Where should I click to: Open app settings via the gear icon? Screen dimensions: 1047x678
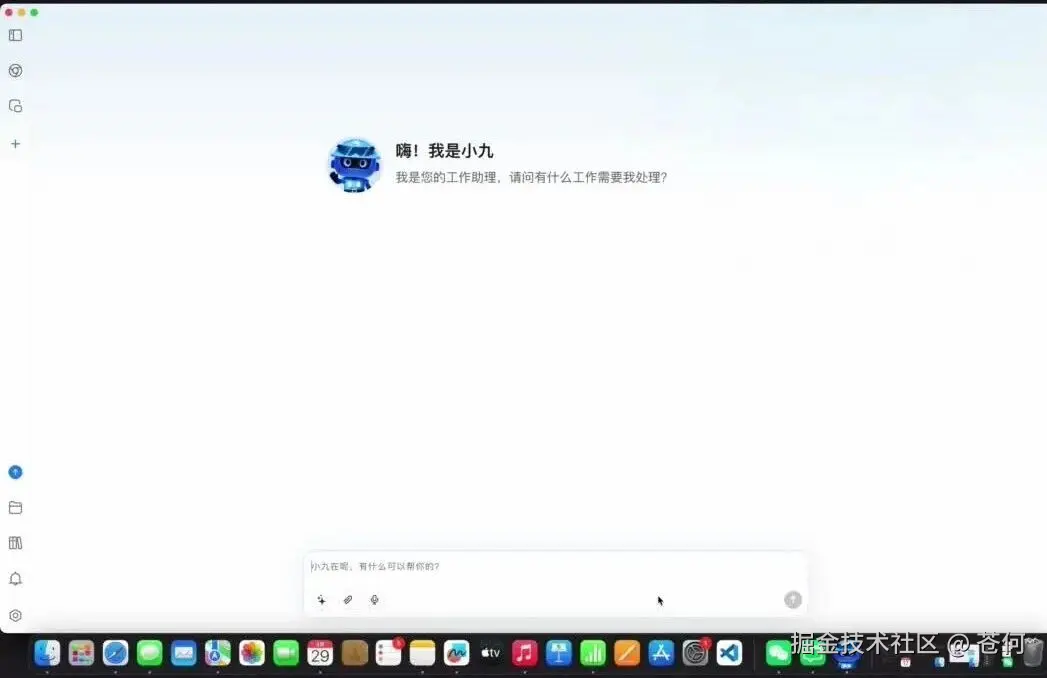[x=15, y=613]
